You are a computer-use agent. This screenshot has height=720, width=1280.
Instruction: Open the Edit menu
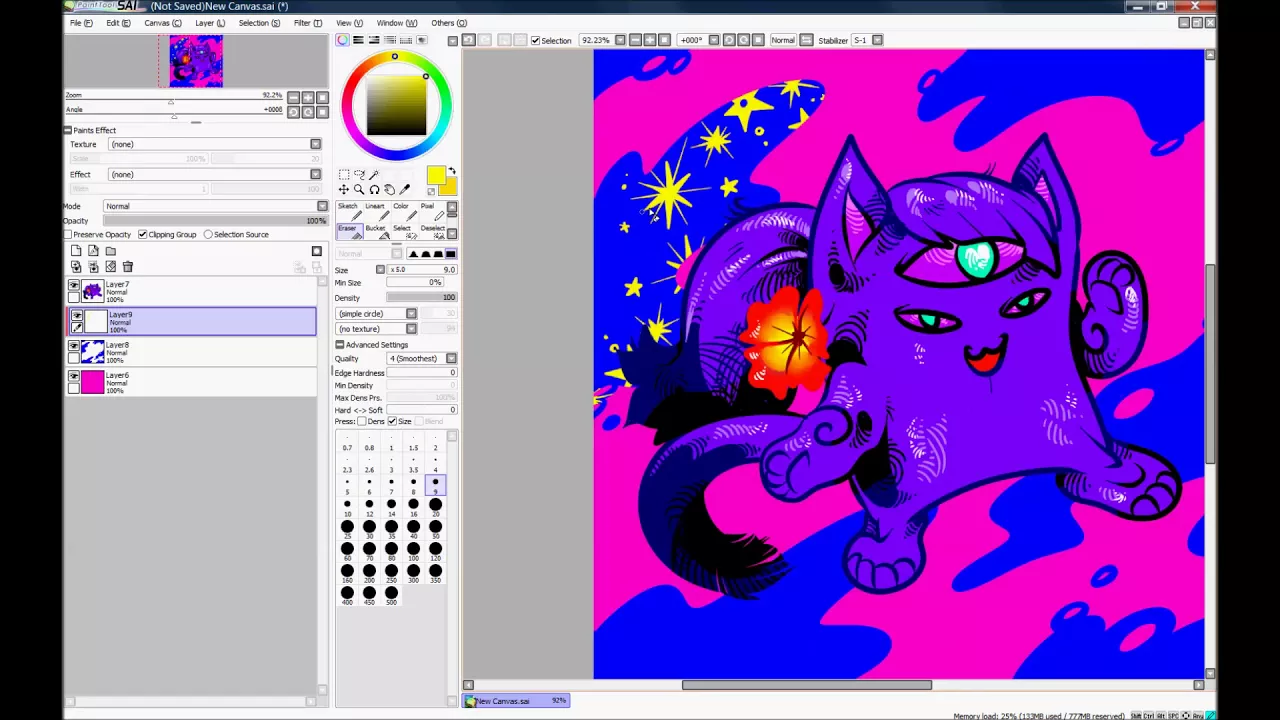pyautogui.click(x=118, y=23)
